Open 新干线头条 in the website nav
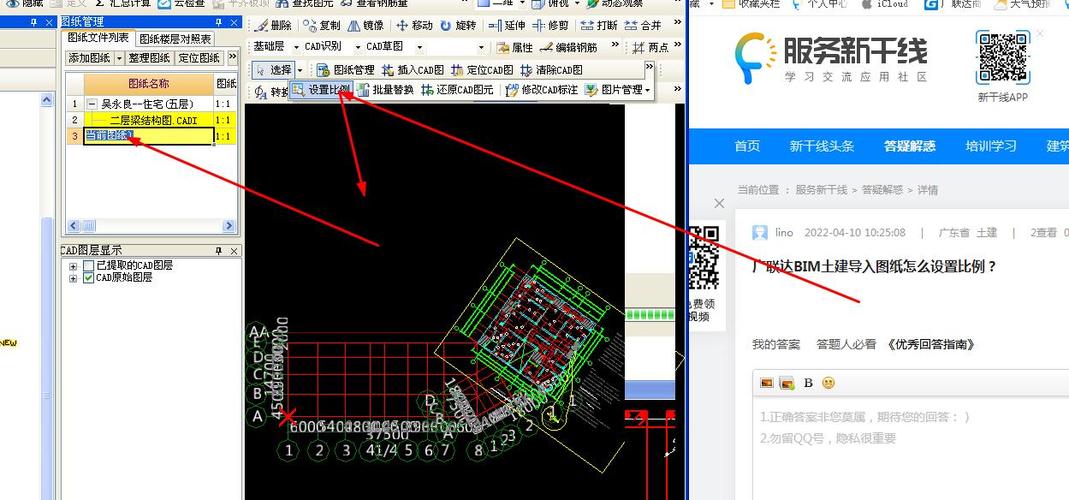The width and height of the screenshot is (1069, 500). [x=822, y=146]
